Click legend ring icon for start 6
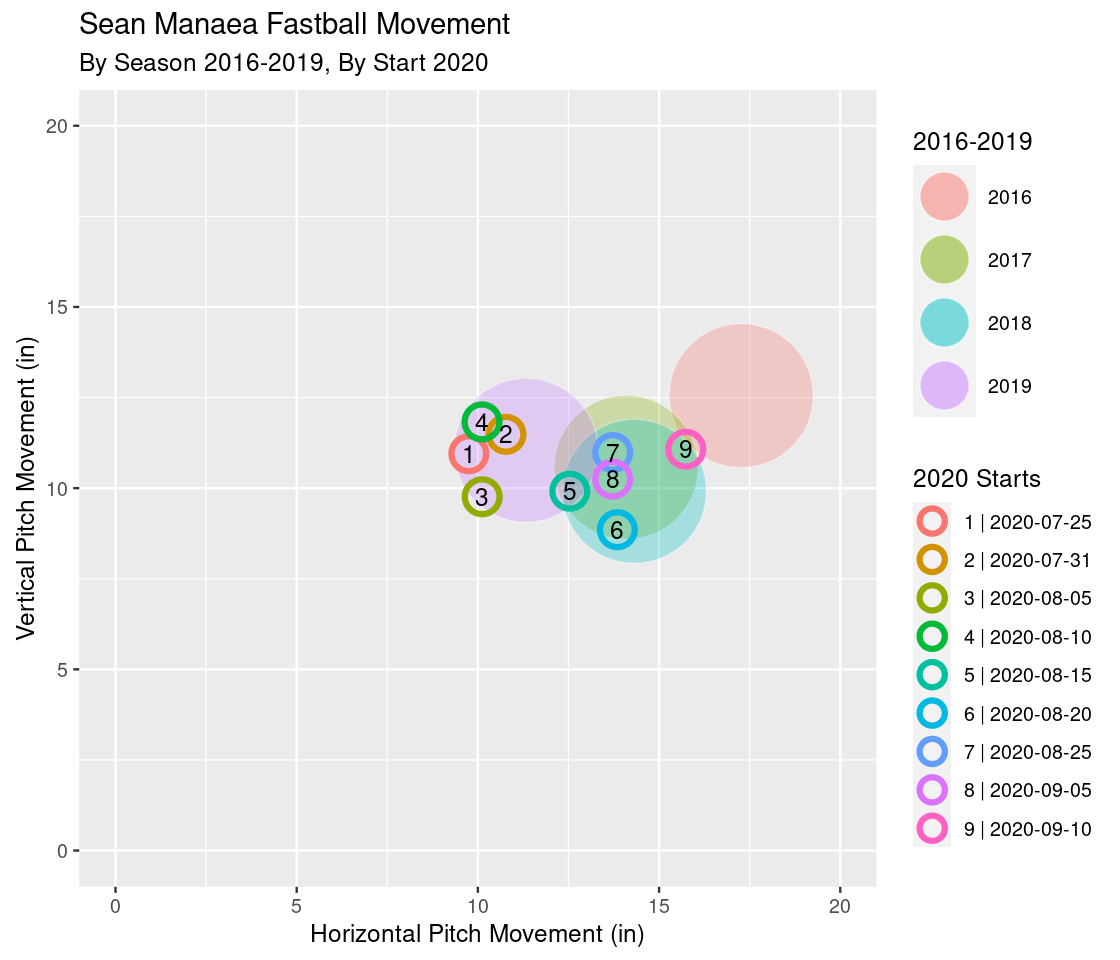The width and height of the screenshot is (1120, 960). pos(932,713)
